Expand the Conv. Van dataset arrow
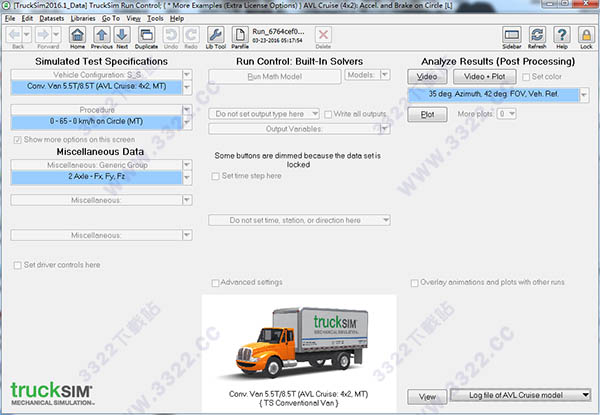Viewport: 600px width, 415px height. click(x=187, y=88)
